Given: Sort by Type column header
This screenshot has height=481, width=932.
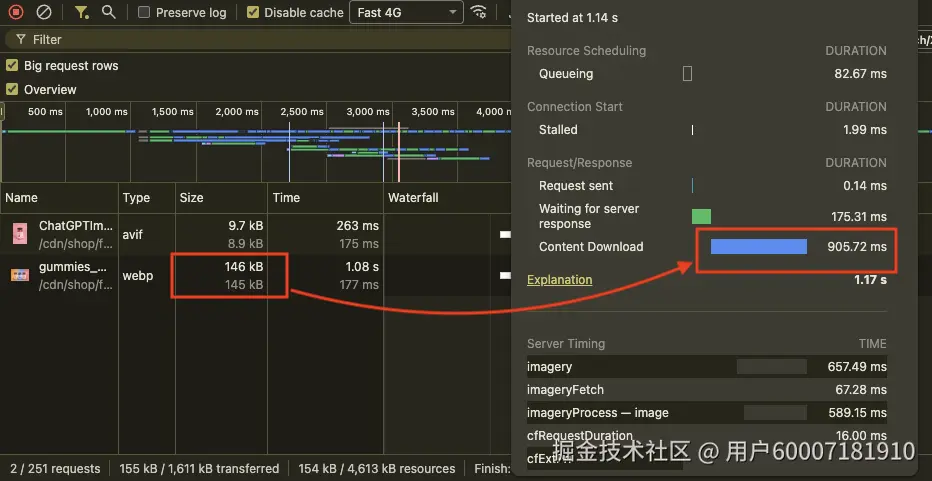Looking at the screenshot, I should click(147, 198).
